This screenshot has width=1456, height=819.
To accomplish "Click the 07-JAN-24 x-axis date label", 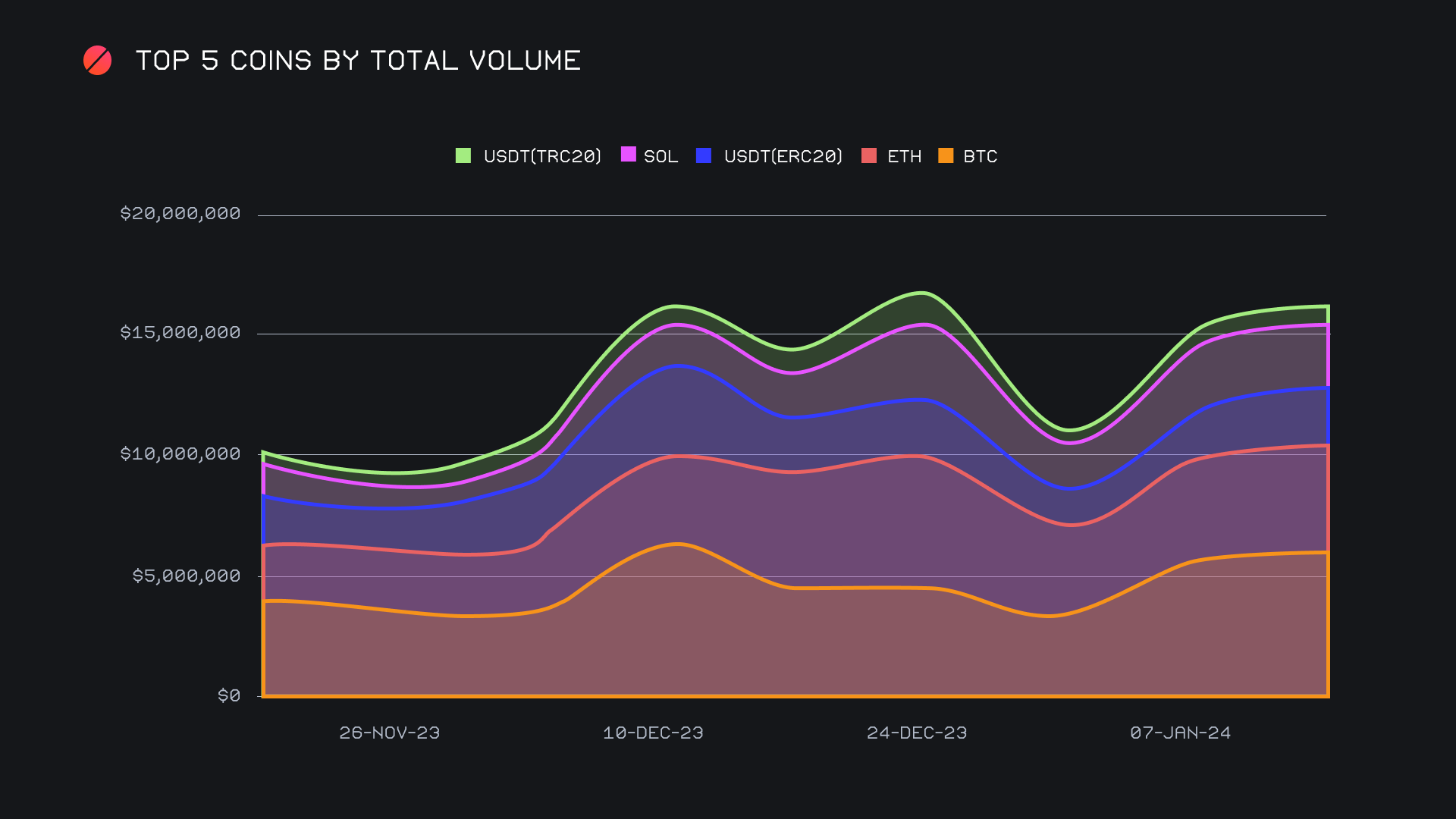I will (x=1180, y=733).
